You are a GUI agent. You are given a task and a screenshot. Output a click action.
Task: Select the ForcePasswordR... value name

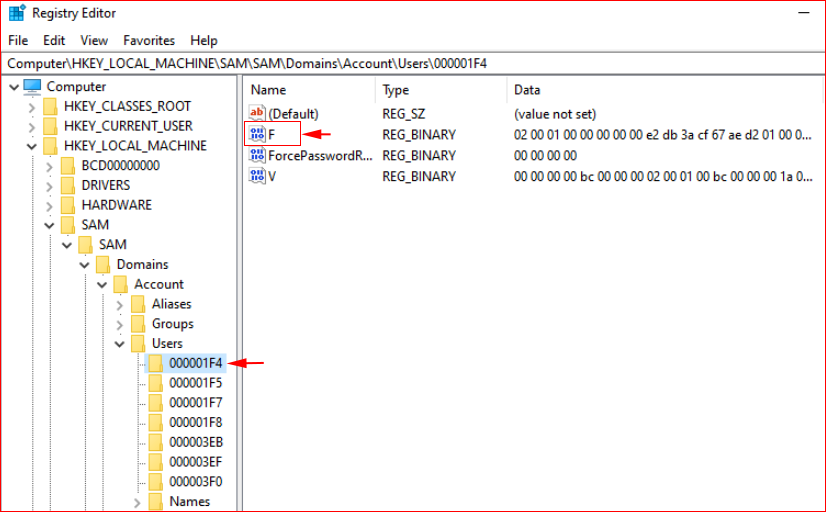tap(320, 156)
